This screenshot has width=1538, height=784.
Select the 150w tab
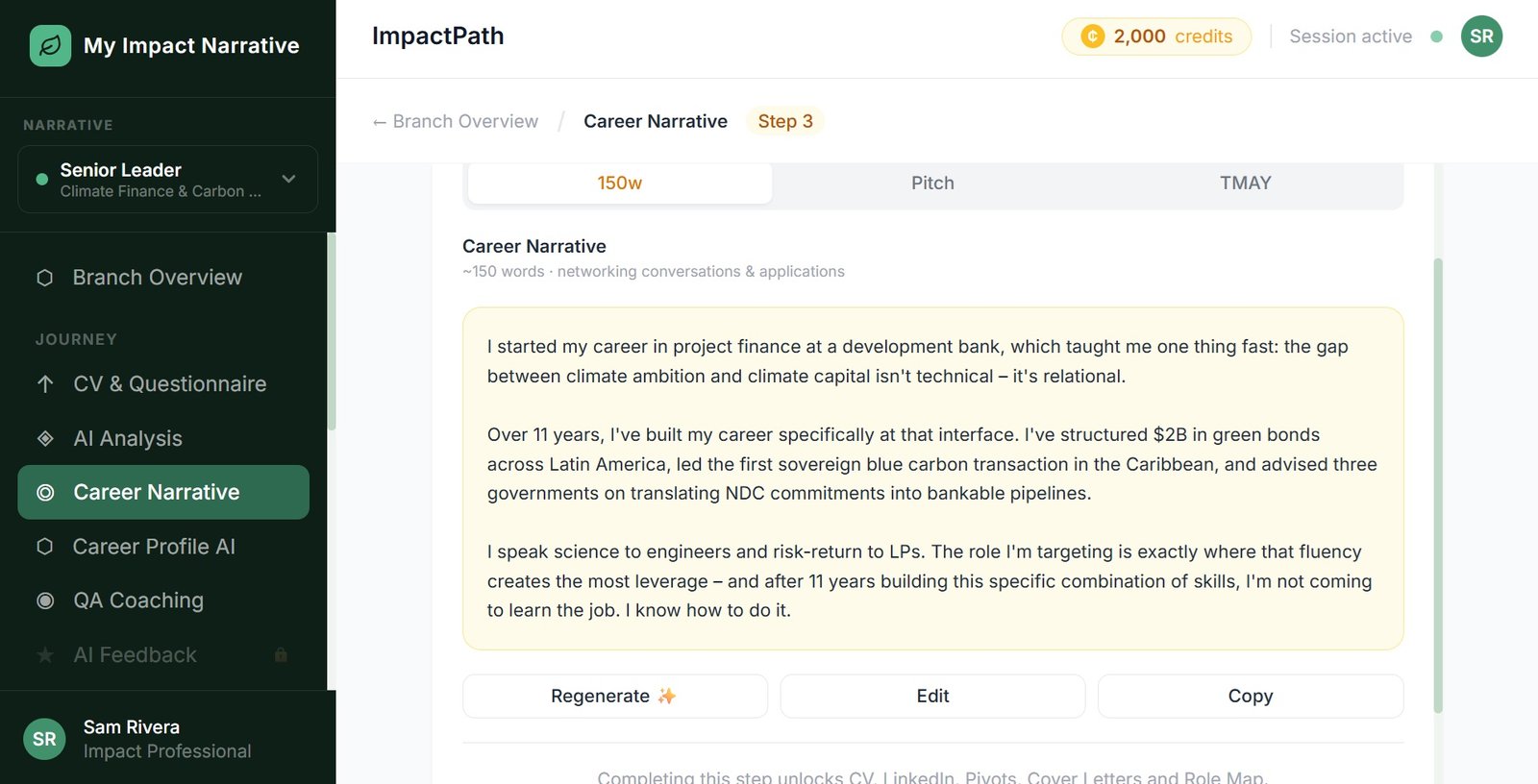tap(620, 183)
